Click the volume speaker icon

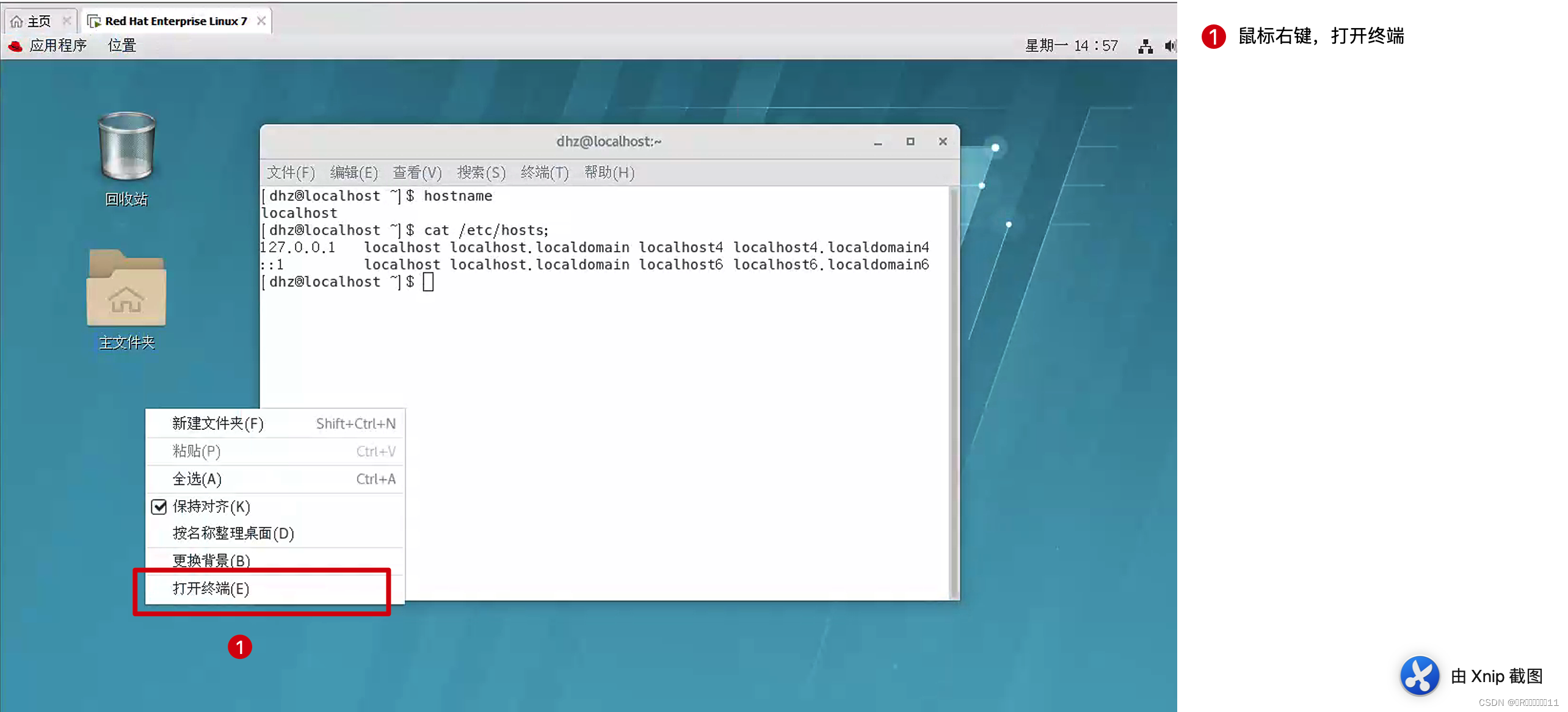coord(1169,46)
